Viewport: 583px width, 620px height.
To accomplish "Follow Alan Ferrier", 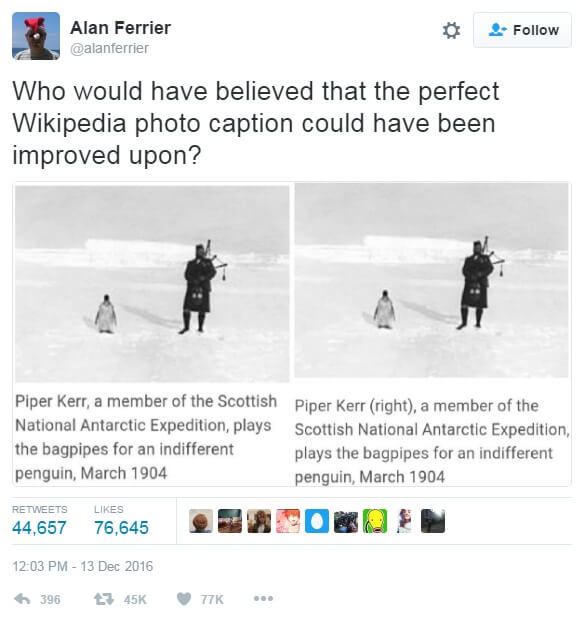I will pos(522,30).
